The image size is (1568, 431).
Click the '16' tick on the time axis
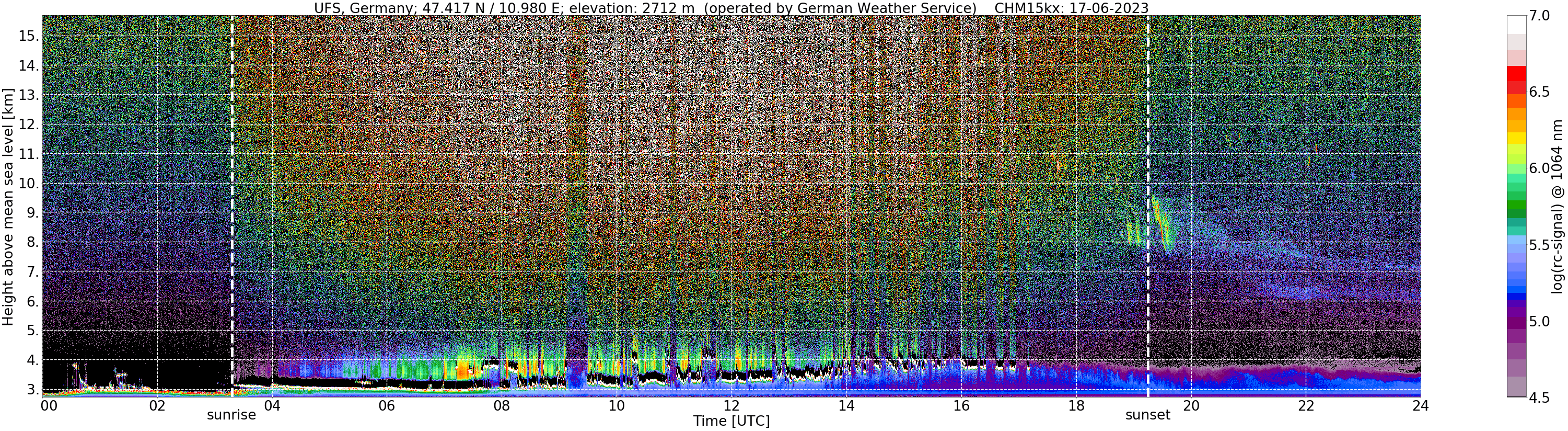pyautogui.click(x=960, y=406)
